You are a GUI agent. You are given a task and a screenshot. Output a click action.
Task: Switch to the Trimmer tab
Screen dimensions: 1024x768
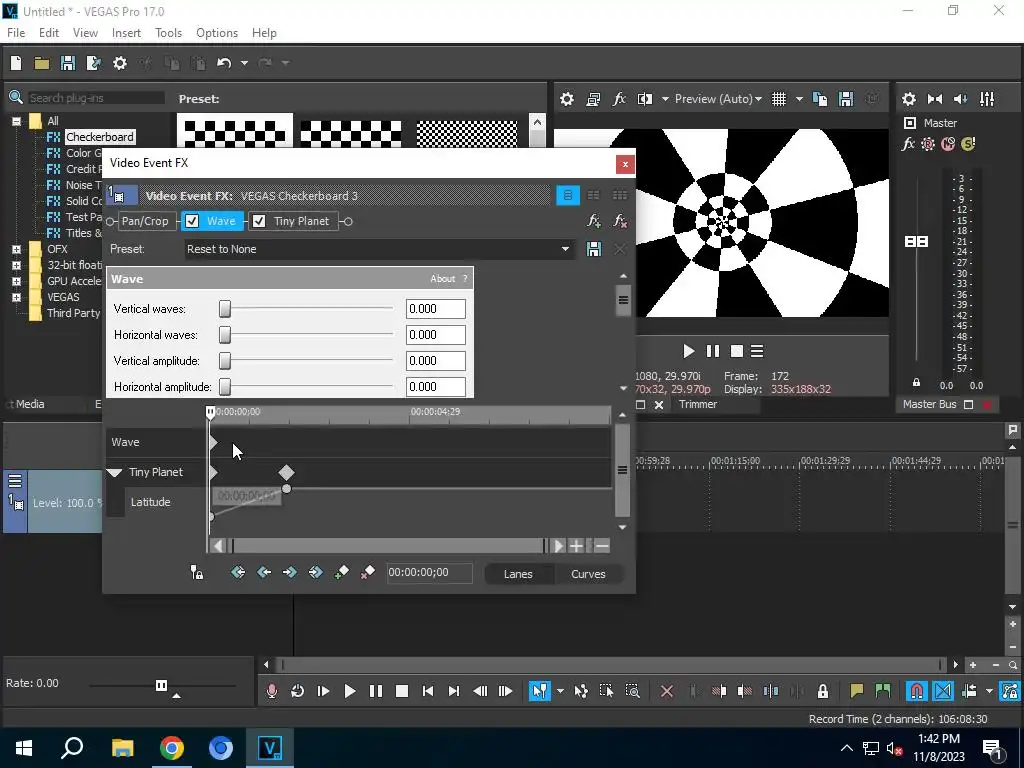pos(697,404)
